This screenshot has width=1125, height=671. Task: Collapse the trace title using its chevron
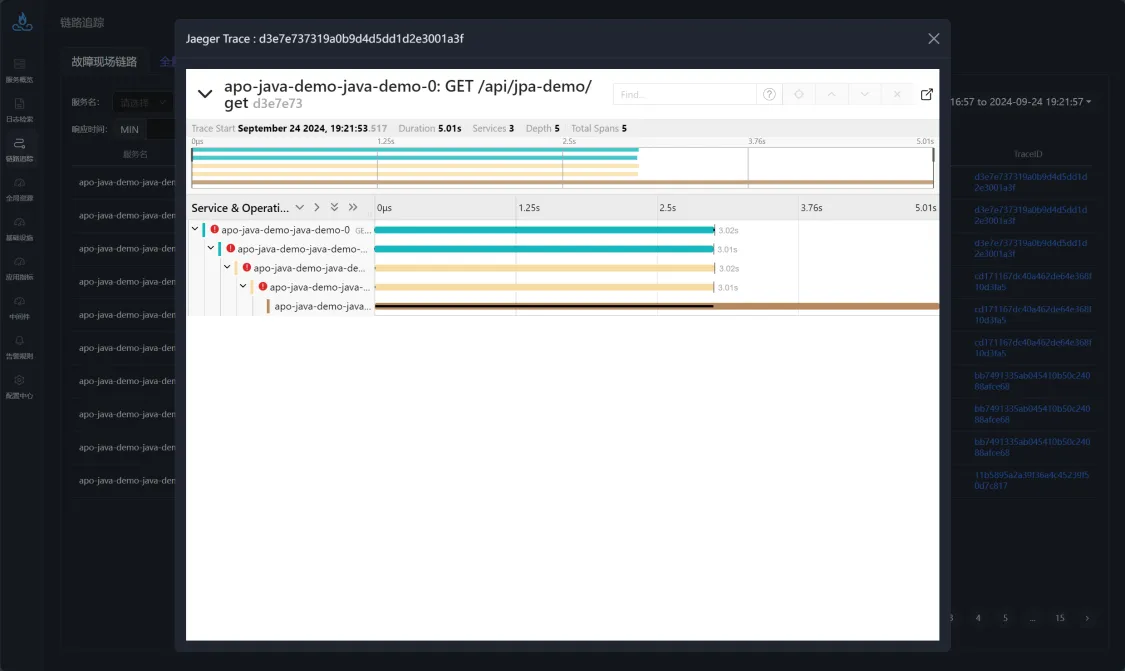pyautogui.click(x=204, y=93)
